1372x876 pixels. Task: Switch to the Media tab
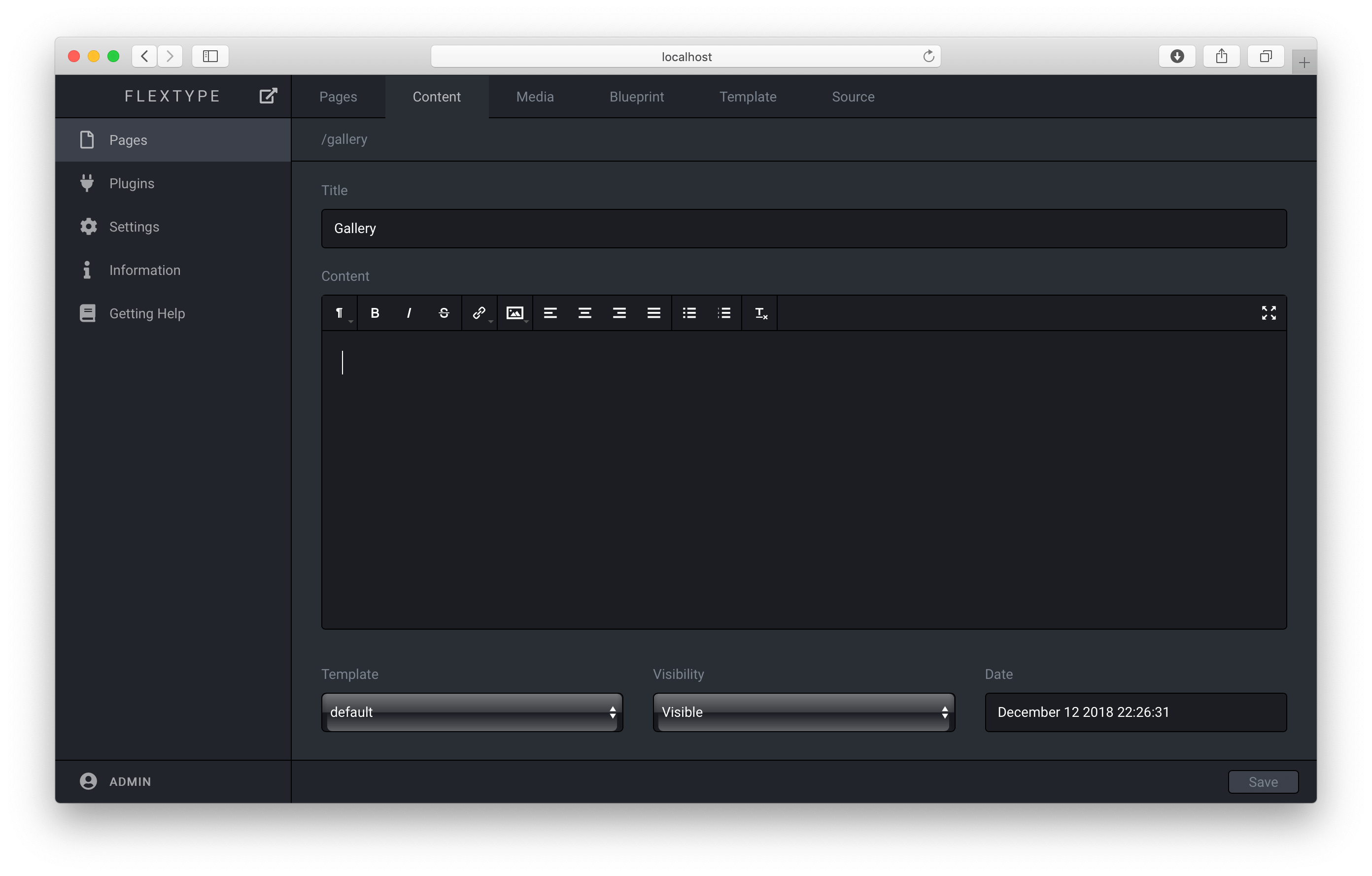(534, 97)
